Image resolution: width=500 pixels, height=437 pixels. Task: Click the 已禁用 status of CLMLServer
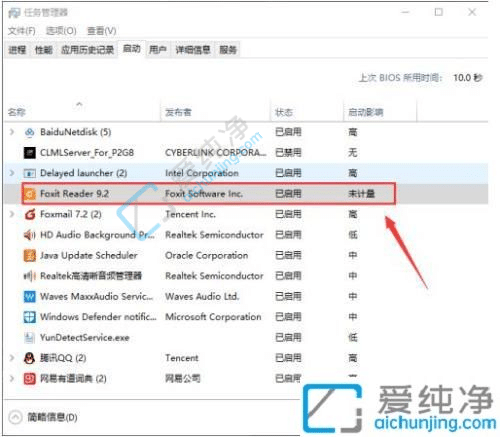pyautogui.click(x=288, y=153)
